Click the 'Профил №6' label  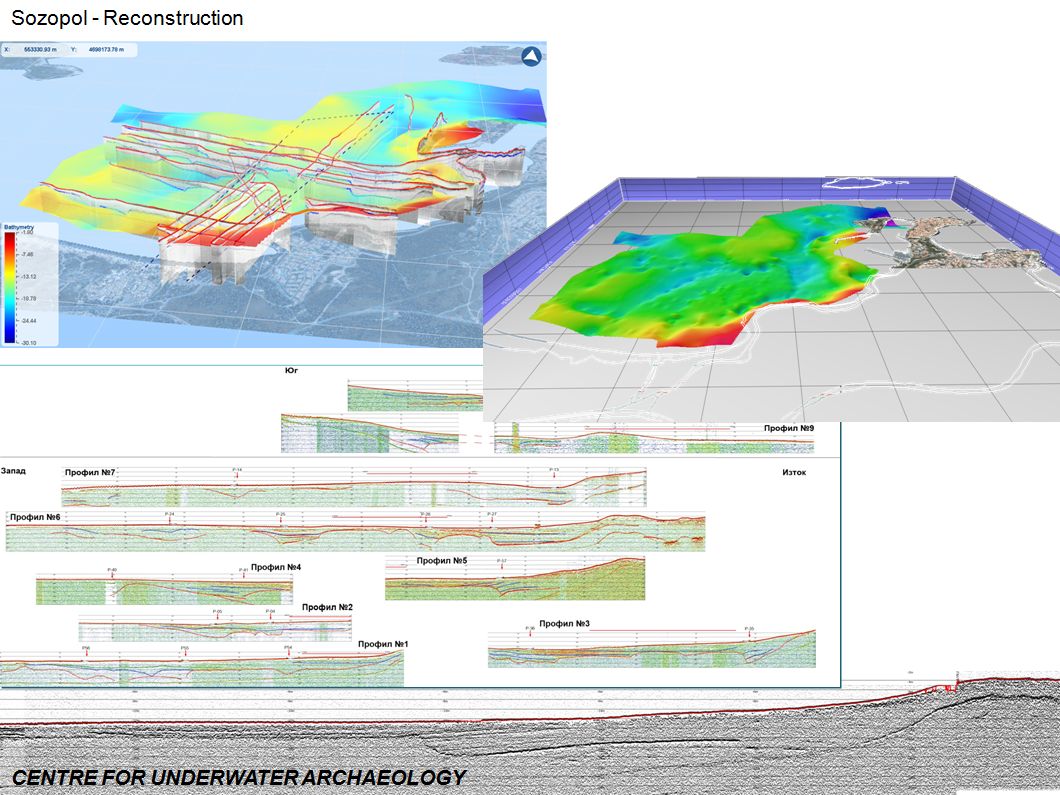35,516
